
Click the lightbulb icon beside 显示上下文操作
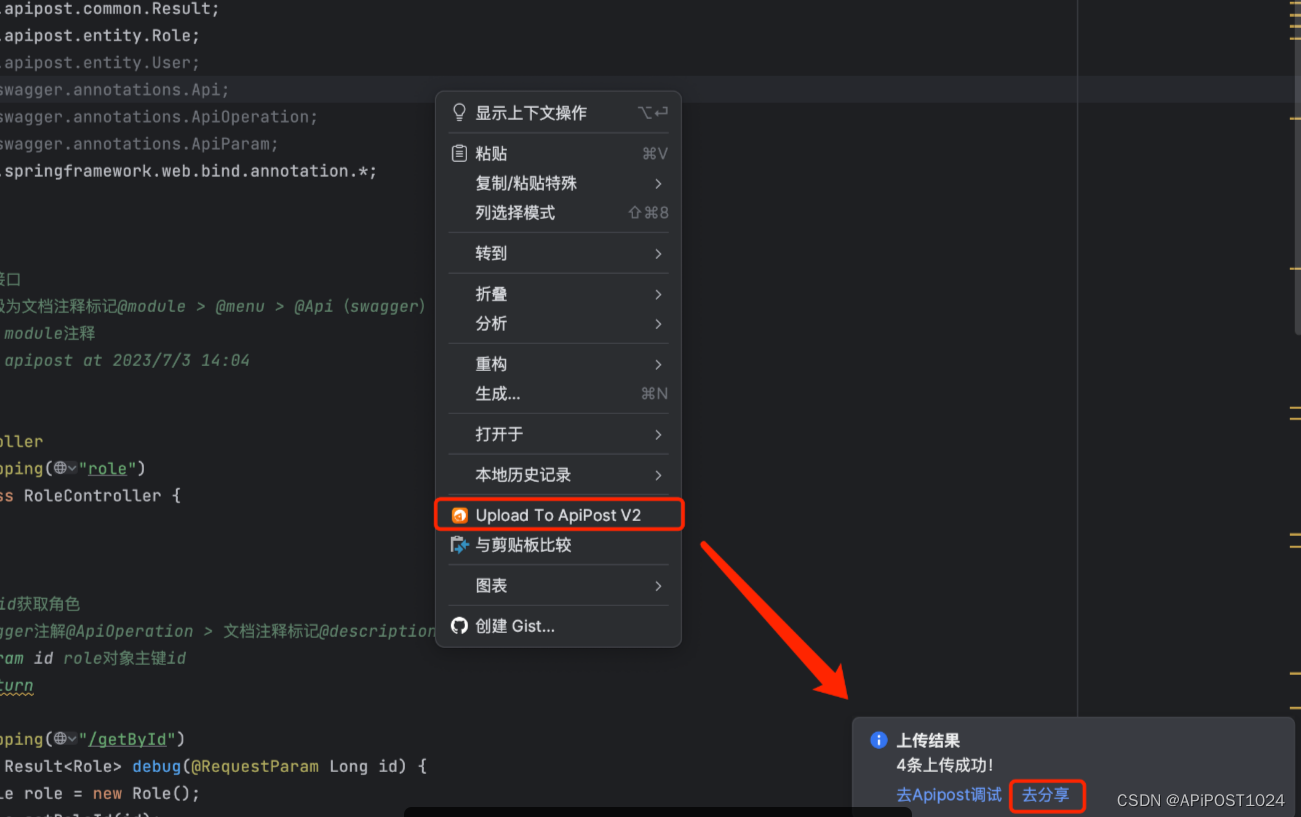point(458,112)
